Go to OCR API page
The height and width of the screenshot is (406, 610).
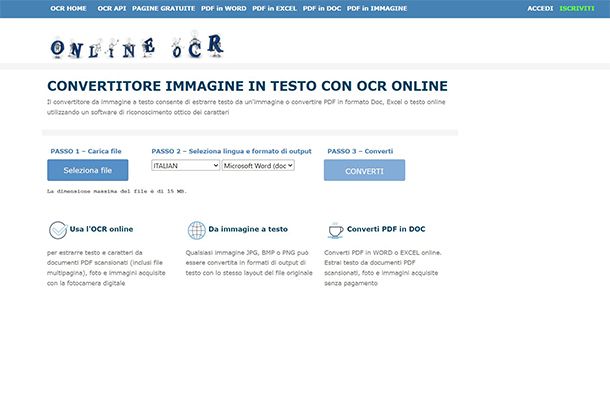[x=112, y=8]
